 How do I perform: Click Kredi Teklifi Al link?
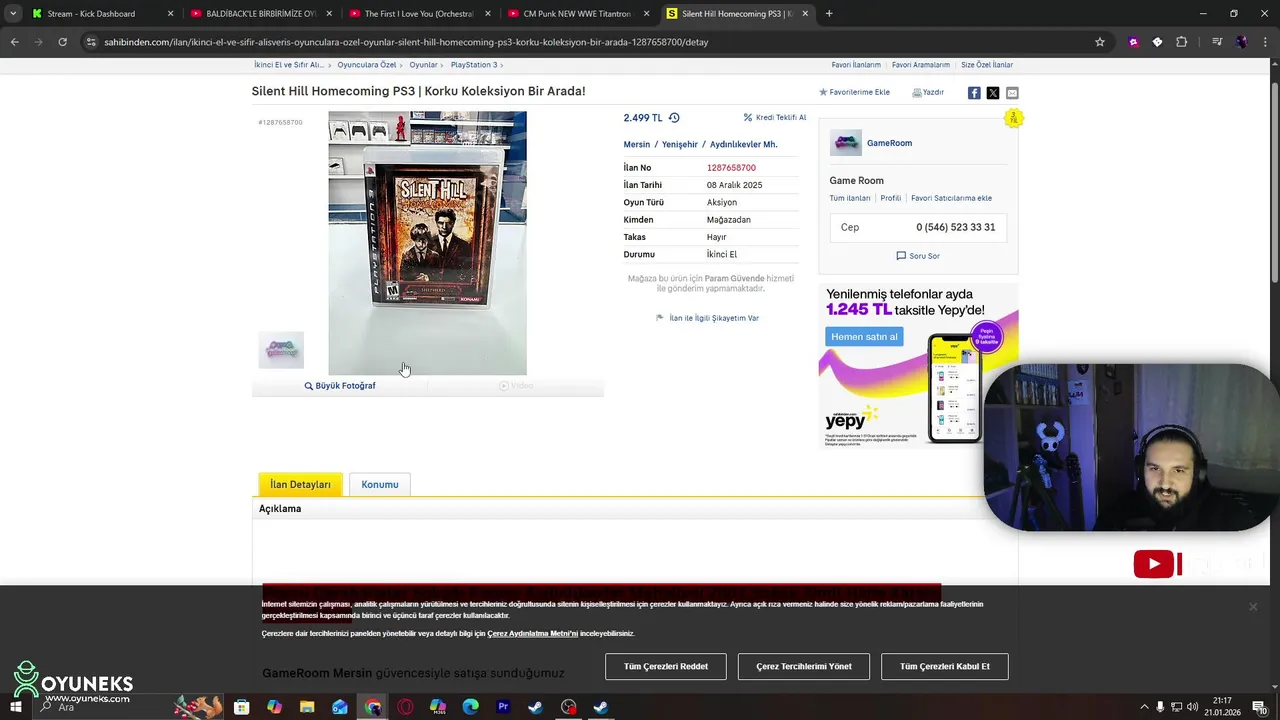pos(775,117)
